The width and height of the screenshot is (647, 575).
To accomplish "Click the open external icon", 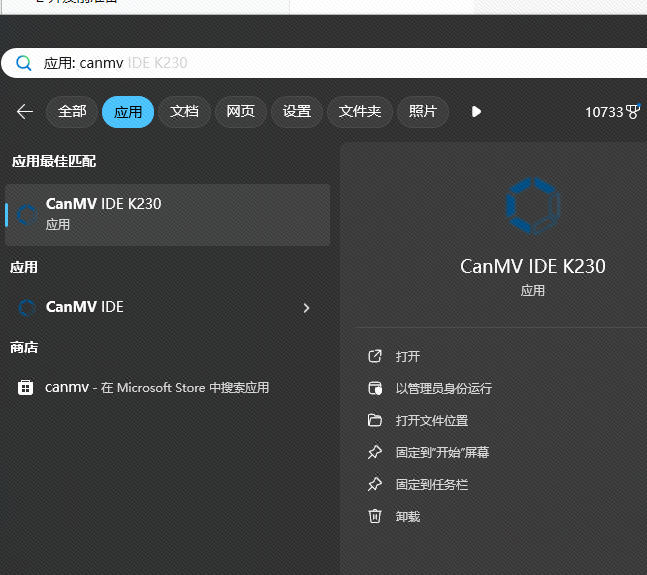I will [x=375, y=356].
